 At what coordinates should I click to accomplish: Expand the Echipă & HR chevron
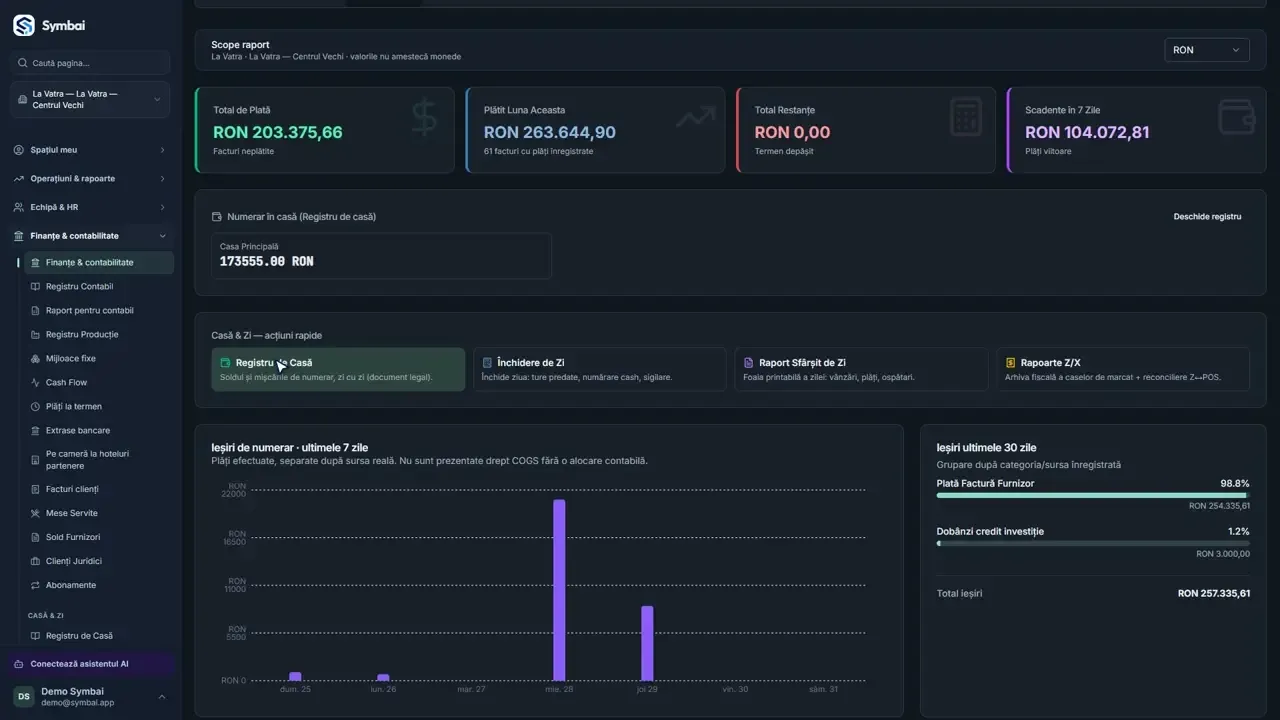tap(162, 208)
